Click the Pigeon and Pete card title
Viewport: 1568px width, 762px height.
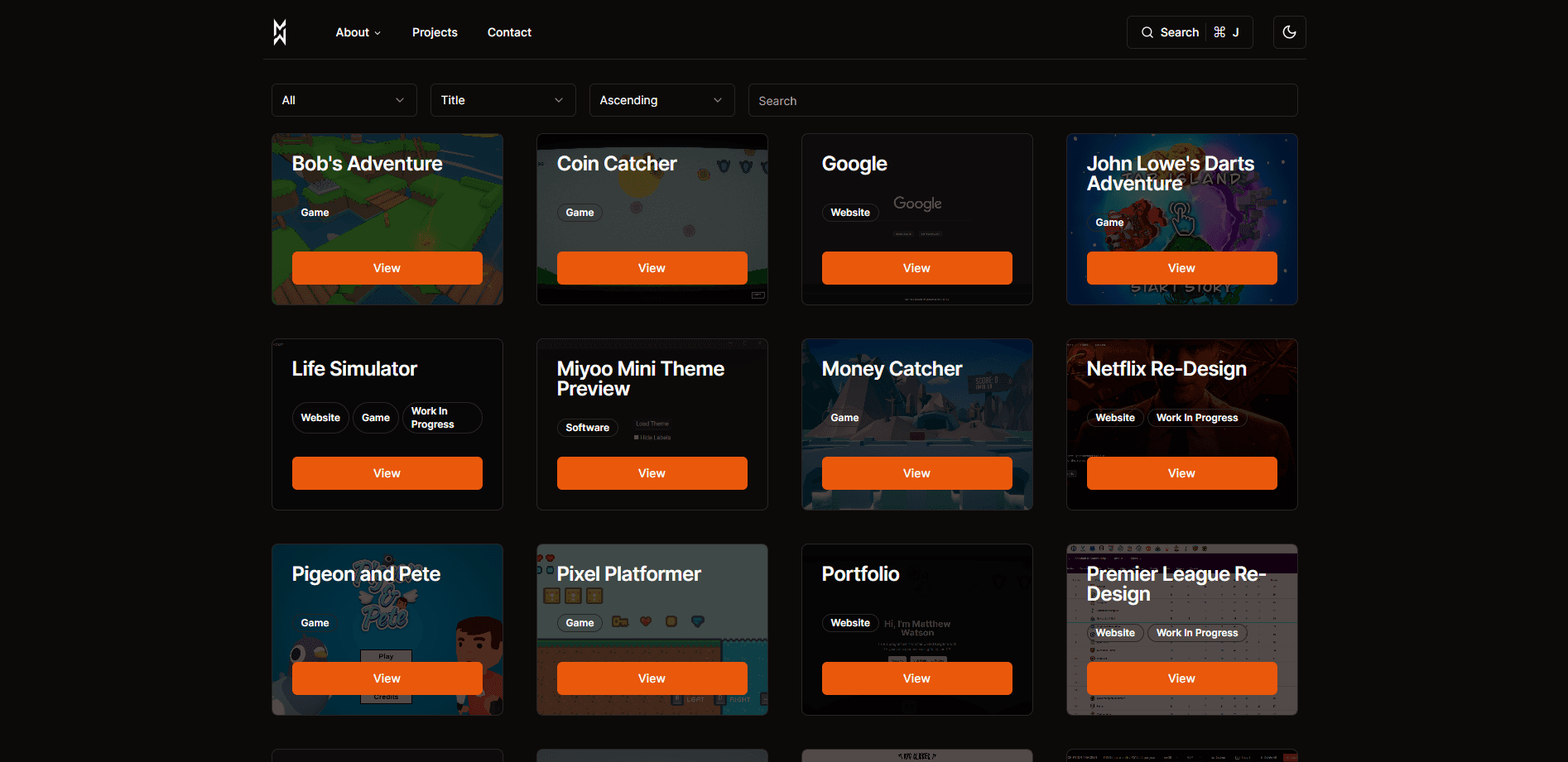[366, 574]
